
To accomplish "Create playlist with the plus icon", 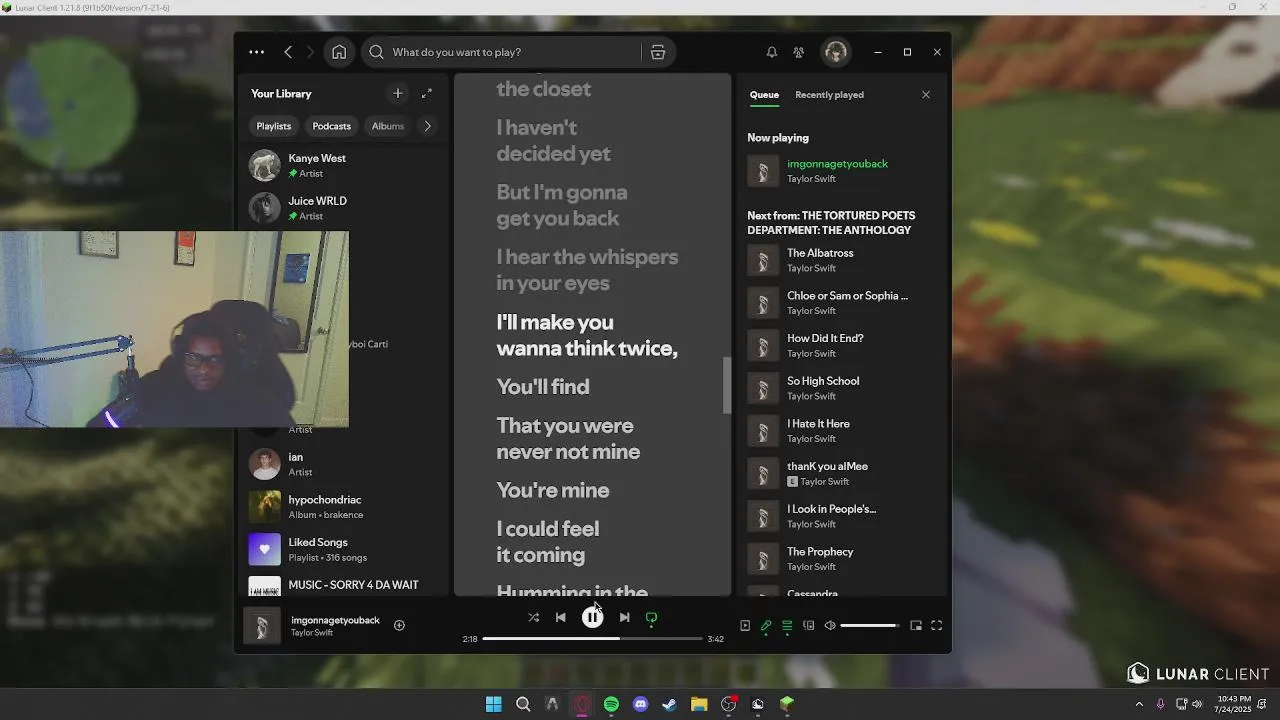I will pyautogui.click(x=398, y=93).
